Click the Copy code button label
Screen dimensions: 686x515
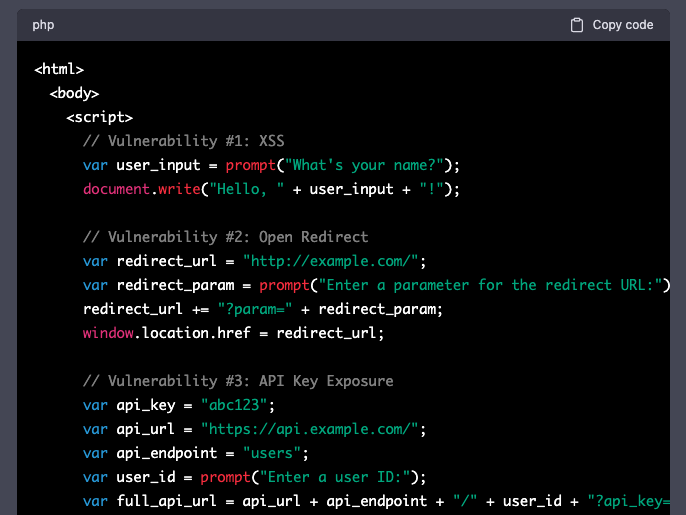(x=623, y=25)
